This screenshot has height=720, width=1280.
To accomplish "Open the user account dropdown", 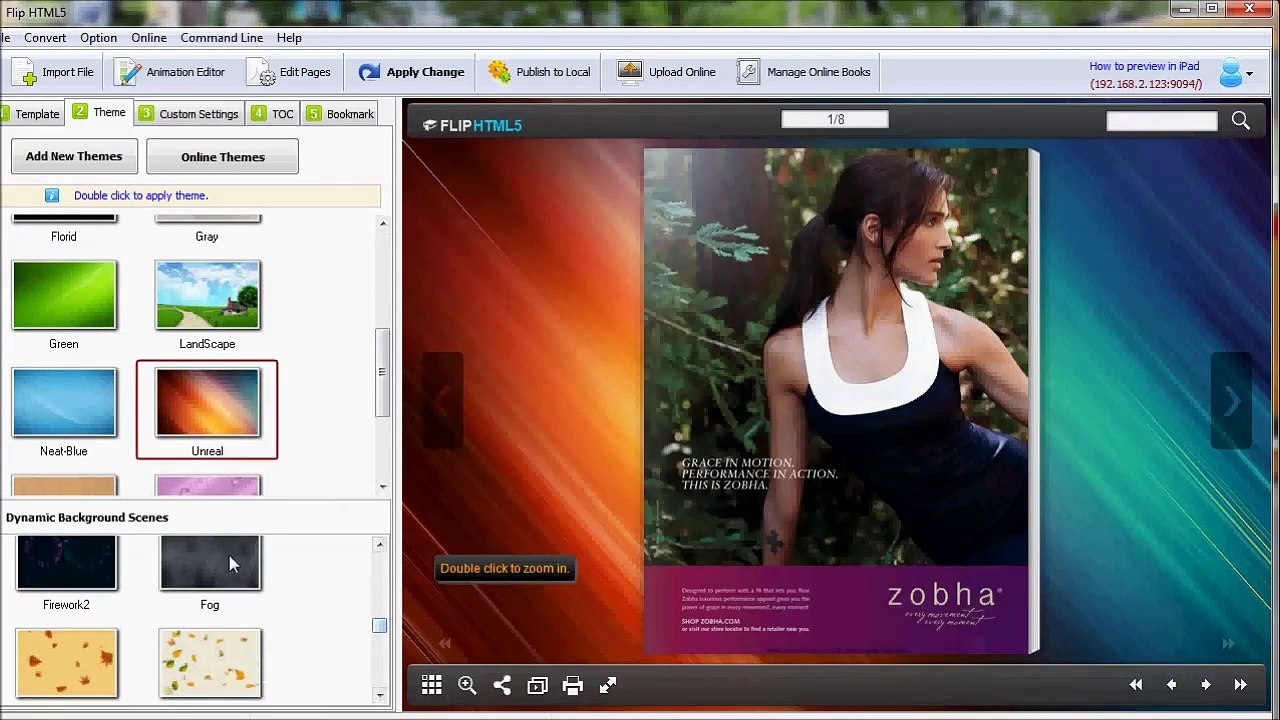I will click(1235, 73).
